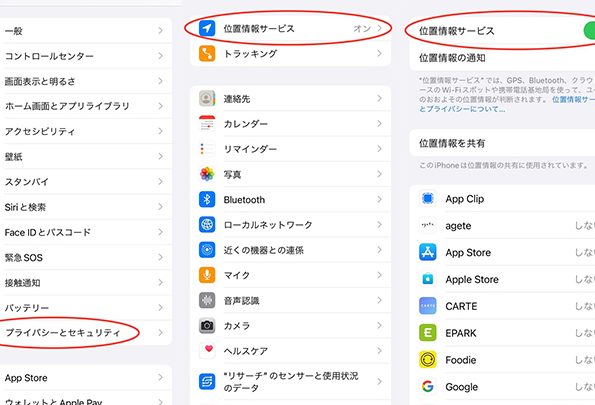Tap the Location Services arrow icon
Image resolution: width=595 pixels, height=405 pixels.
[207, 28]
